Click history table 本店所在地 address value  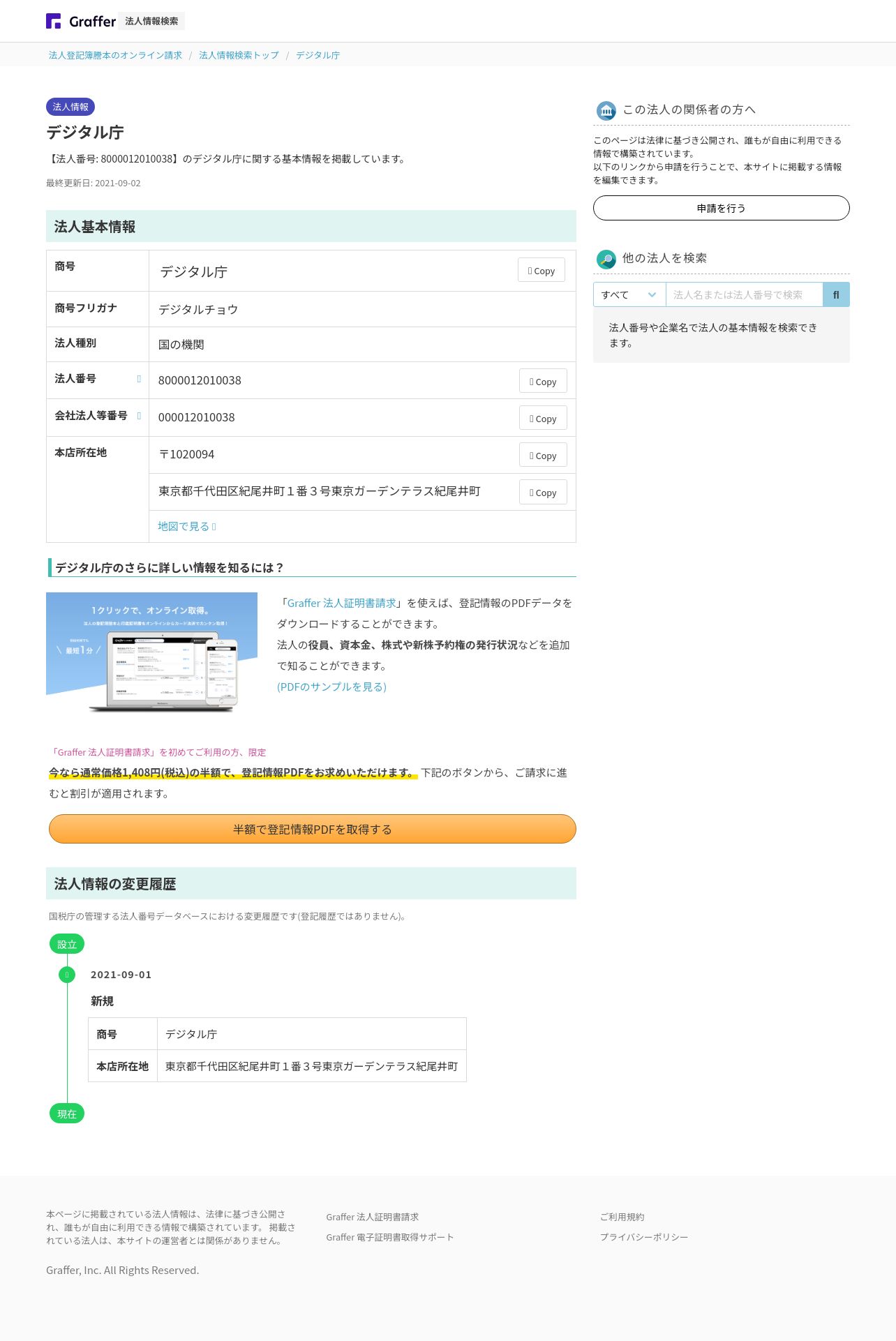pyautogui.click(x=311, y=1066)
